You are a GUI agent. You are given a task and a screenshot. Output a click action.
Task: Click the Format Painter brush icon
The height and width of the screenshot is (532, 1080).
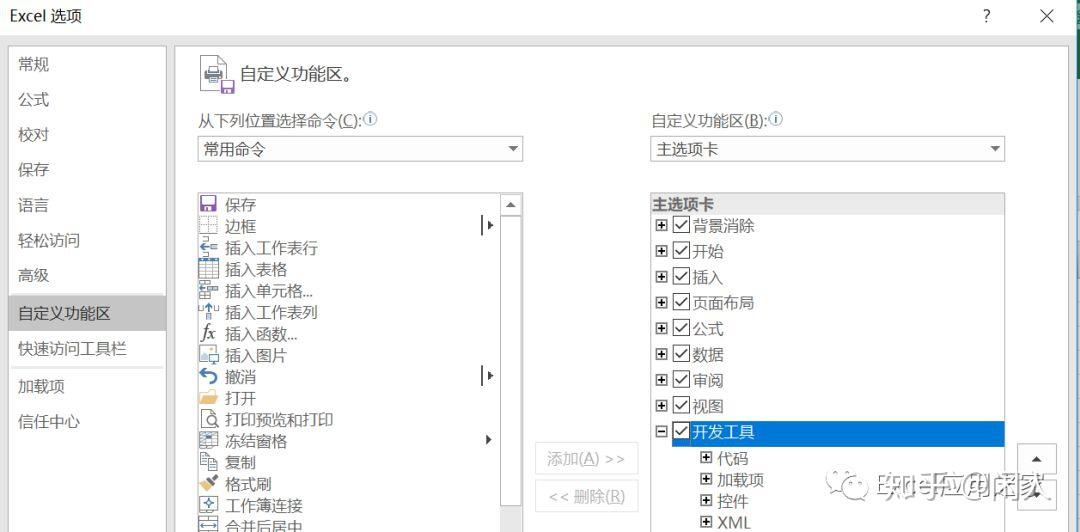pyautogui.click(x=208, y=484)
